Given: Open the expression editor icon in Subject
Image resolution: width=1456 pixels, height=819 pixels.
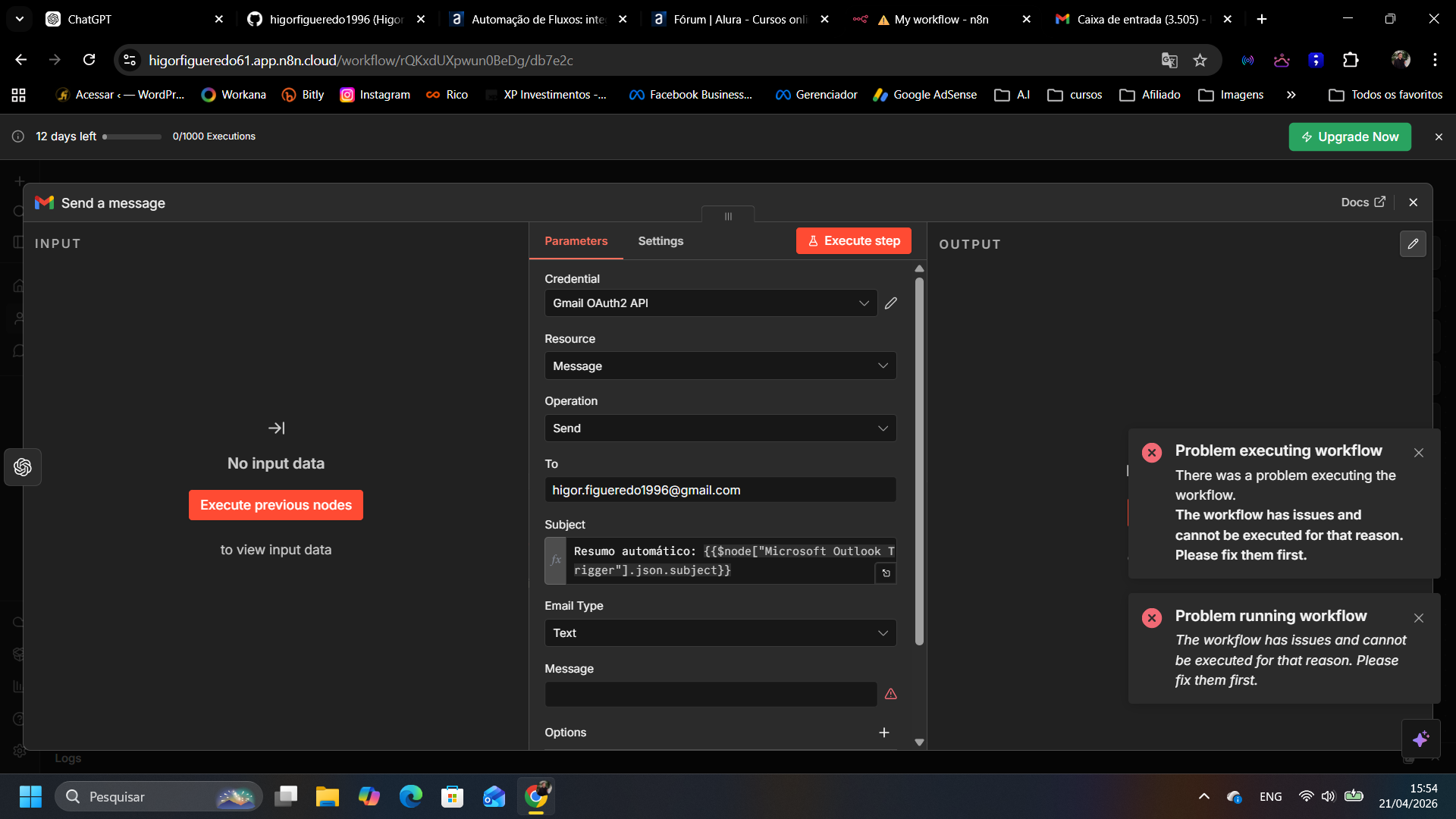Looking at the screenshot, I should tap(886, 573).
